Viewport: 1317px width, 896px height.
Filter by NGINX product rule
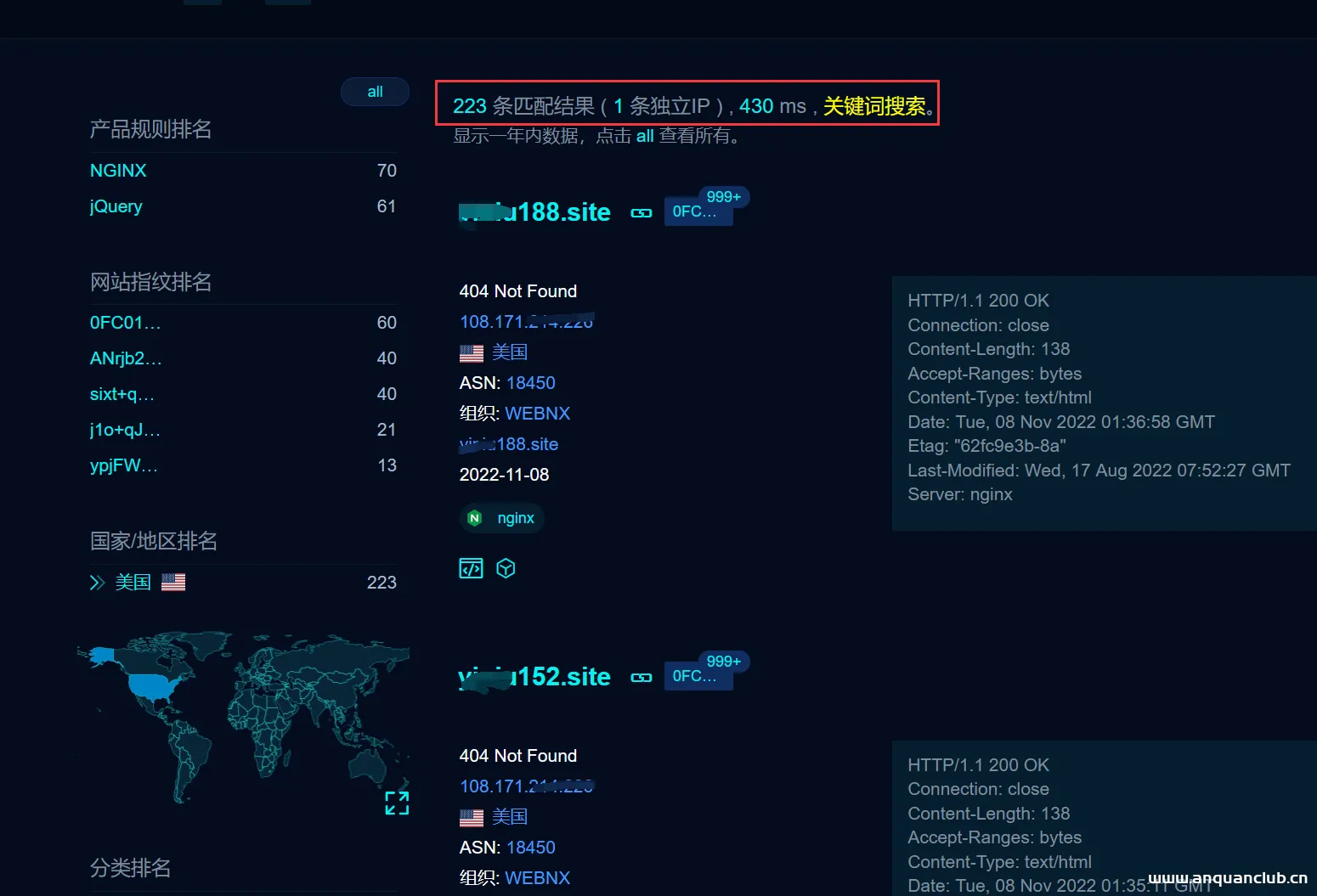118,171
